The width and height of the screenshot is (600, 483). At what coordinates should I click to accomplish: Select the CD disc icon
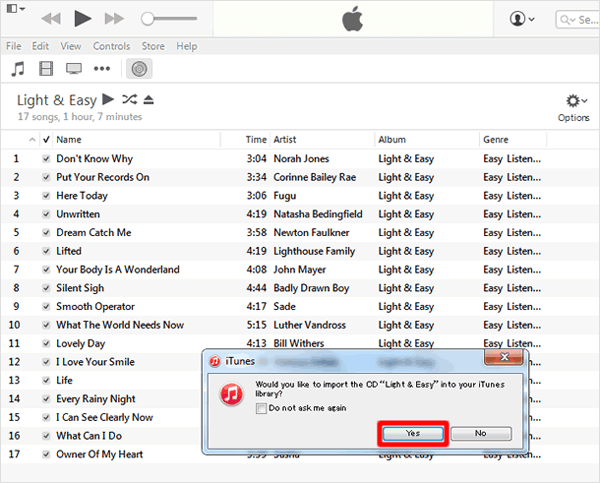coord(139,69)
